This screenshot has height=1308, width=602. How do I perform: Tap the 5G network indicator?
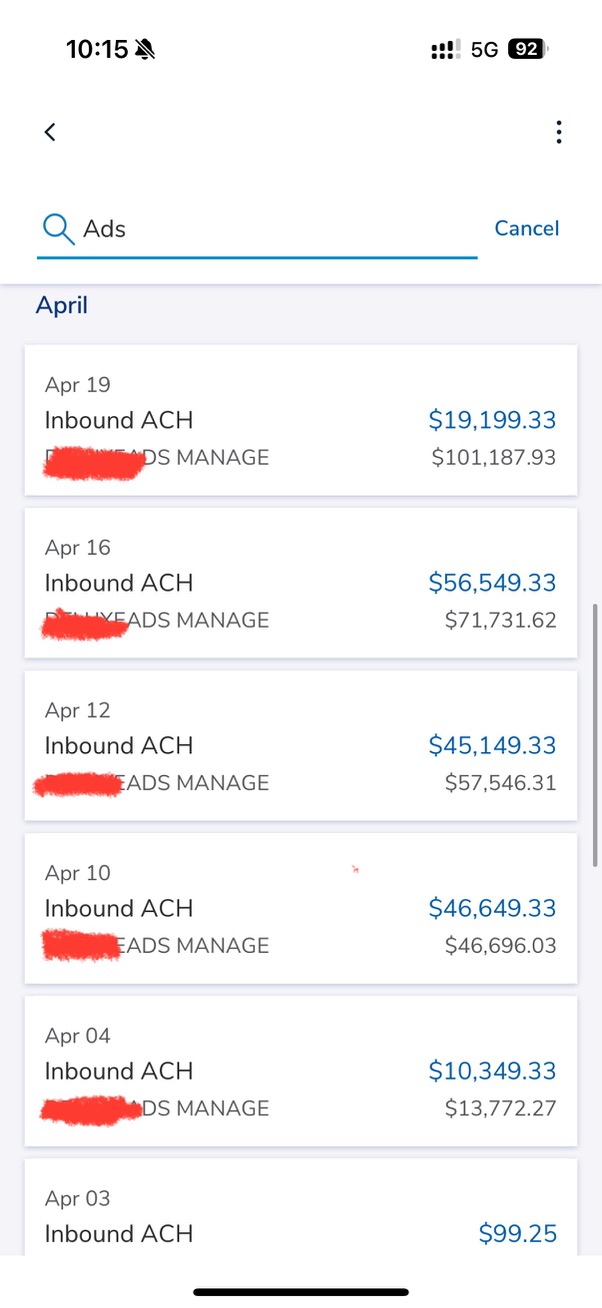[484, 49]
